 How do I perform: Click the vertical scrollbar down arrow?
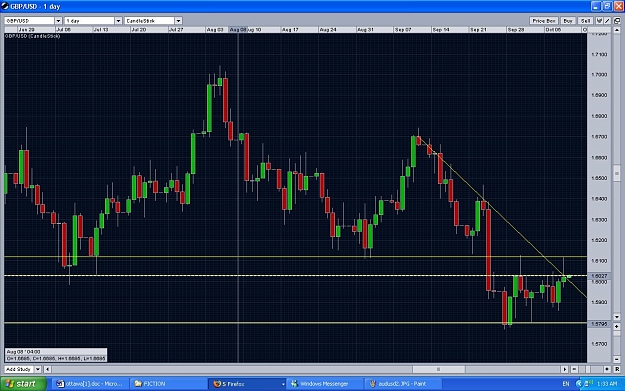pyautogui.click(x=617, y=317)
